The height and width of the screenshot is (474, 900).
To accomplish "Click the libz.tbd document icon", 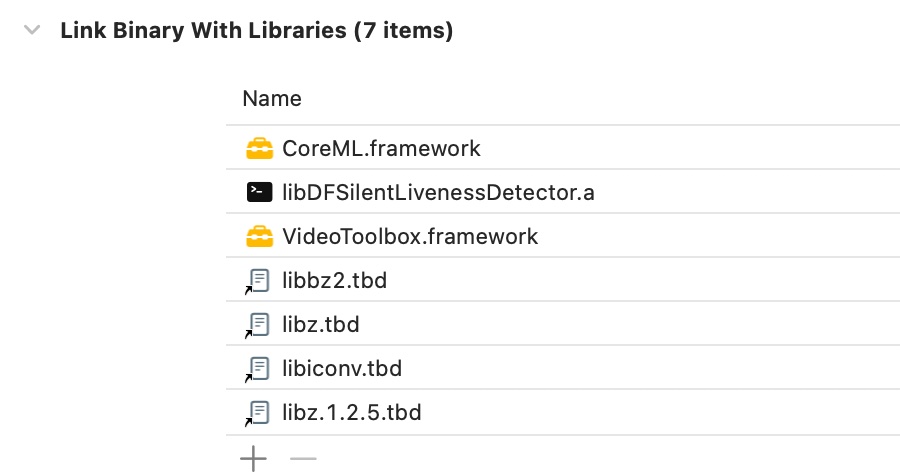I will pos(259,325).
